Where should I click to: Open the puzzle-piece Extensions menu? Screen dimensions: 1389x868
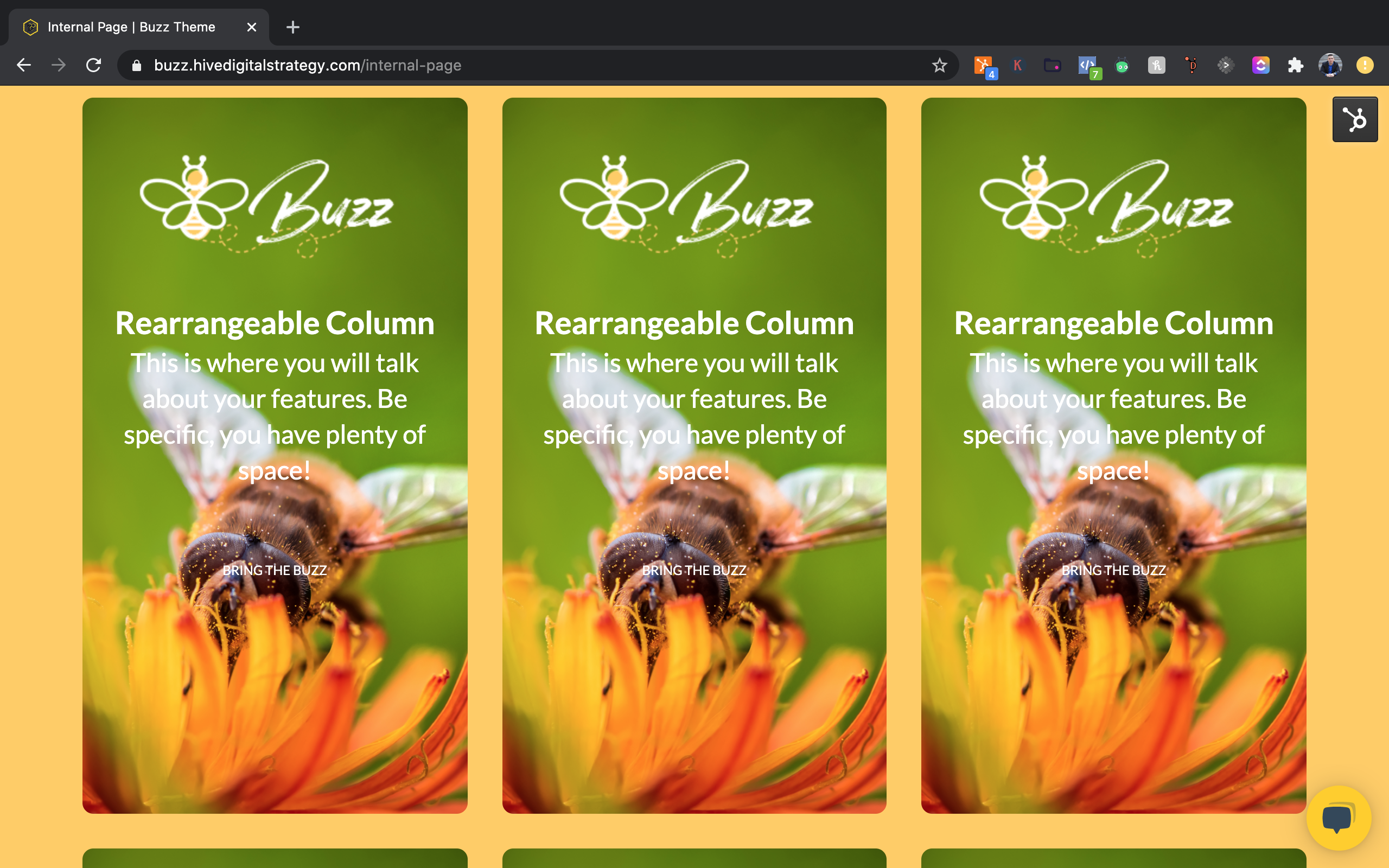[1296, 66]
